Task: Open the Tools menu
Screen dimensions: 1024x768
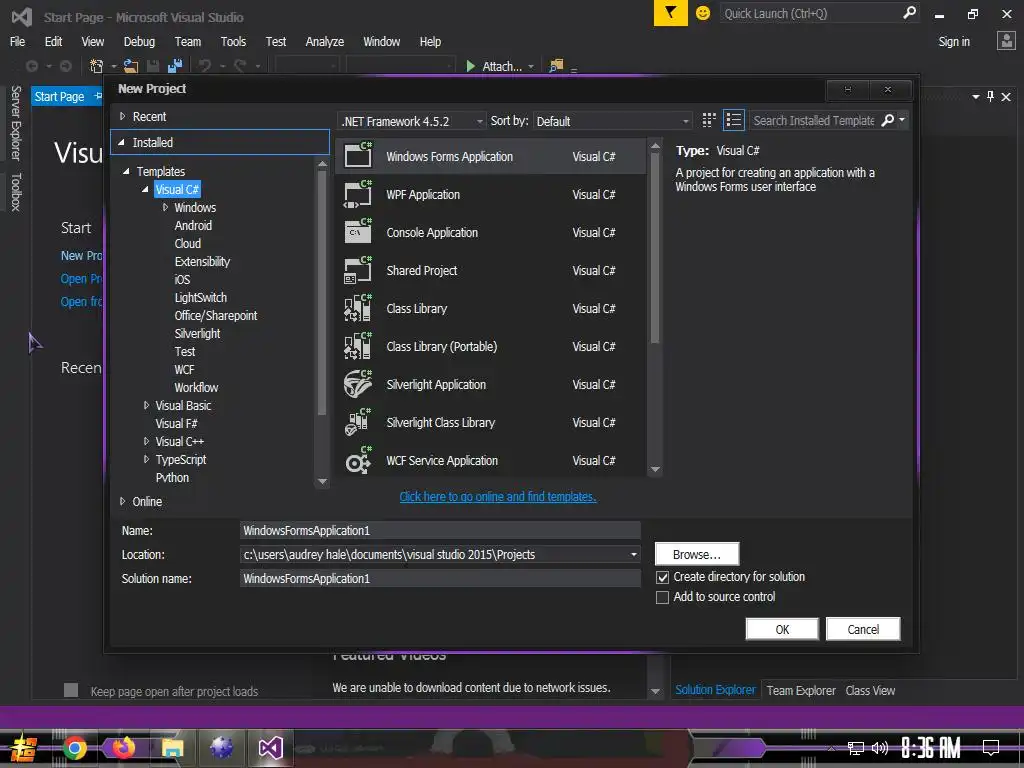Action: click(x=233, y=41)
